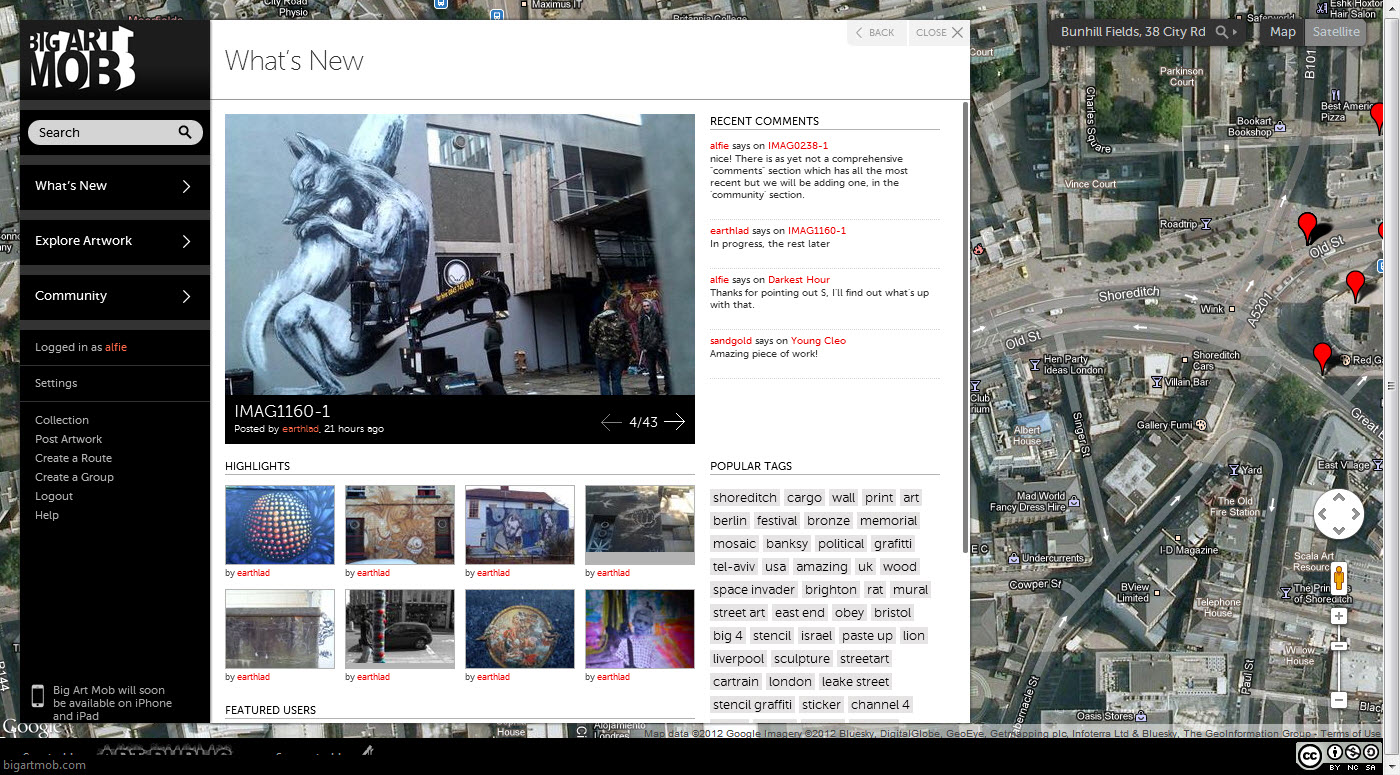Go to previous artwork slide arrow
The width and height of the screenshot is (1400, 775).
click(x=611, y=422)
